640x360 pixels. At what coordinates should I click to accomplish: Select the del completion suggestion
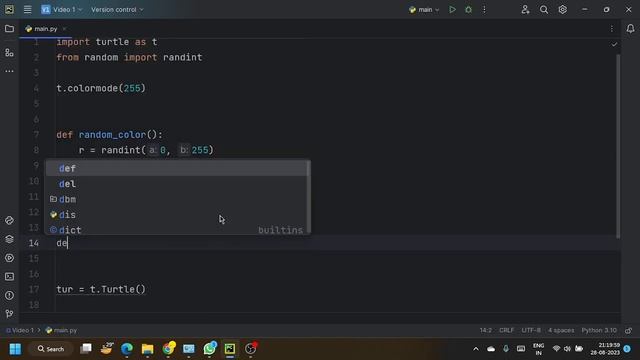point(176,184)
